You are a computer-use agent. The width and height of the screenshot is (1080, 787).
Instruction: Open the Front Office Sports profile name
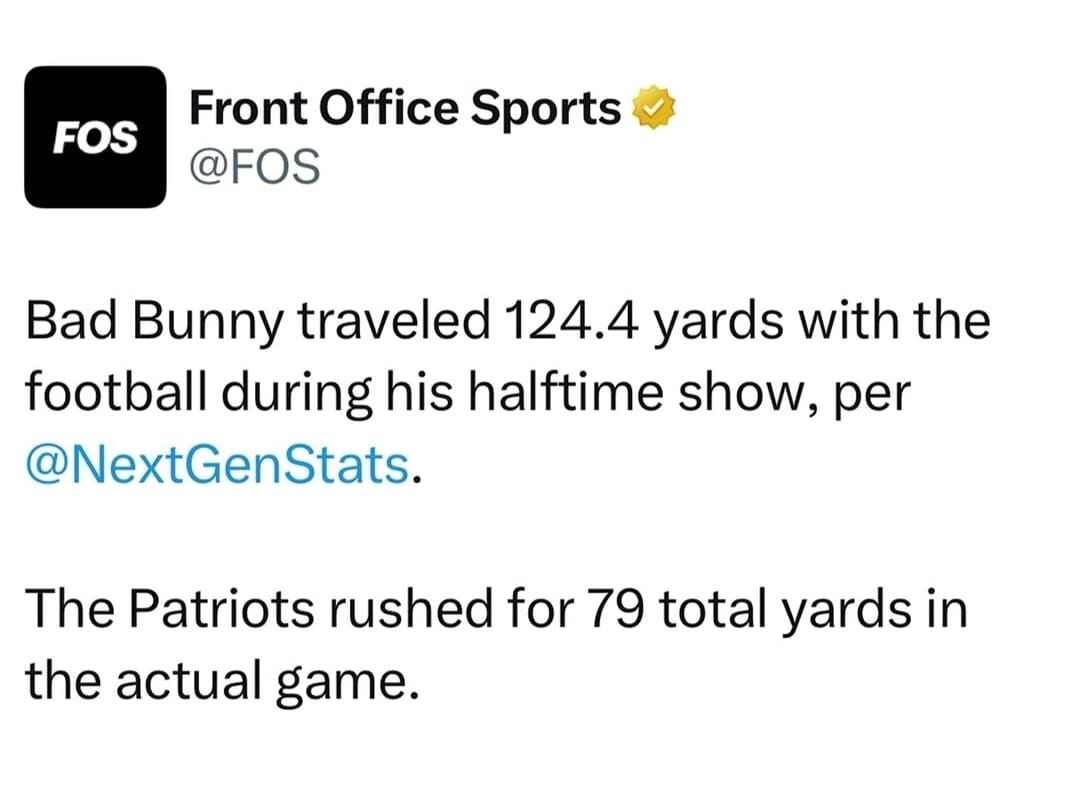[x=404, y=108]
